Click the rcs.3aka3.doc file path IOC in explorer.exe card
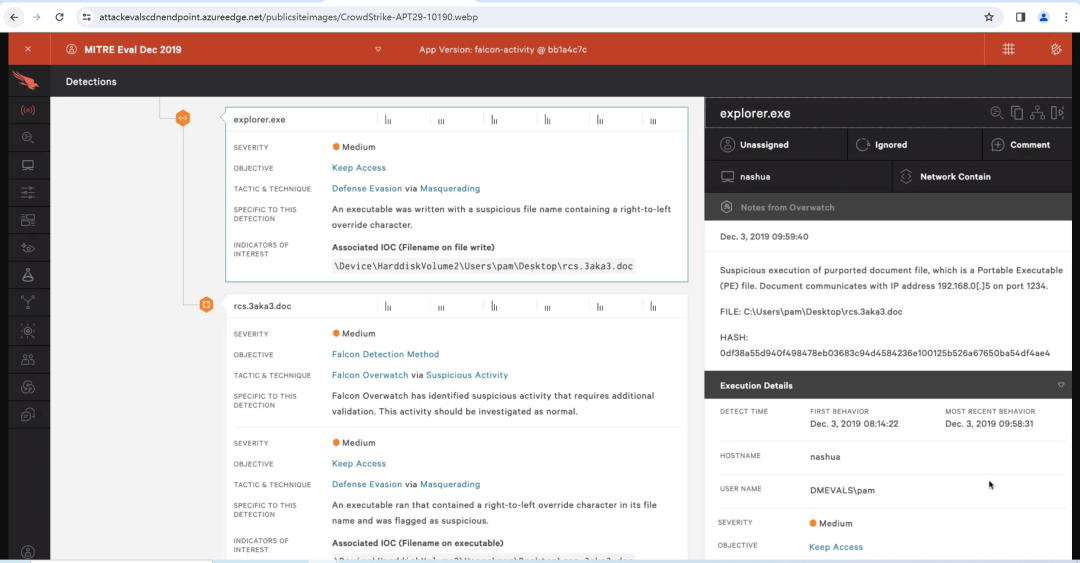Image resolution: width=1080 pixels, height=563 pixels. [x=484, y=266]
